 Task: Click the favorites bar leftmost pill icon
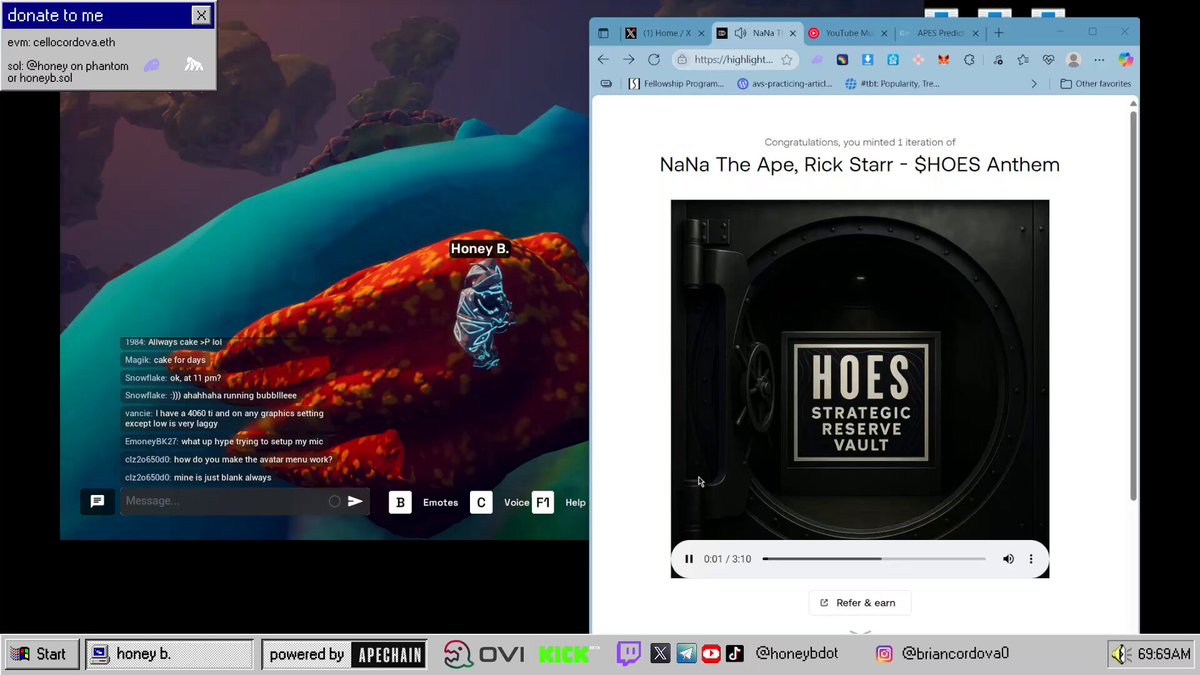coord(606,84)
